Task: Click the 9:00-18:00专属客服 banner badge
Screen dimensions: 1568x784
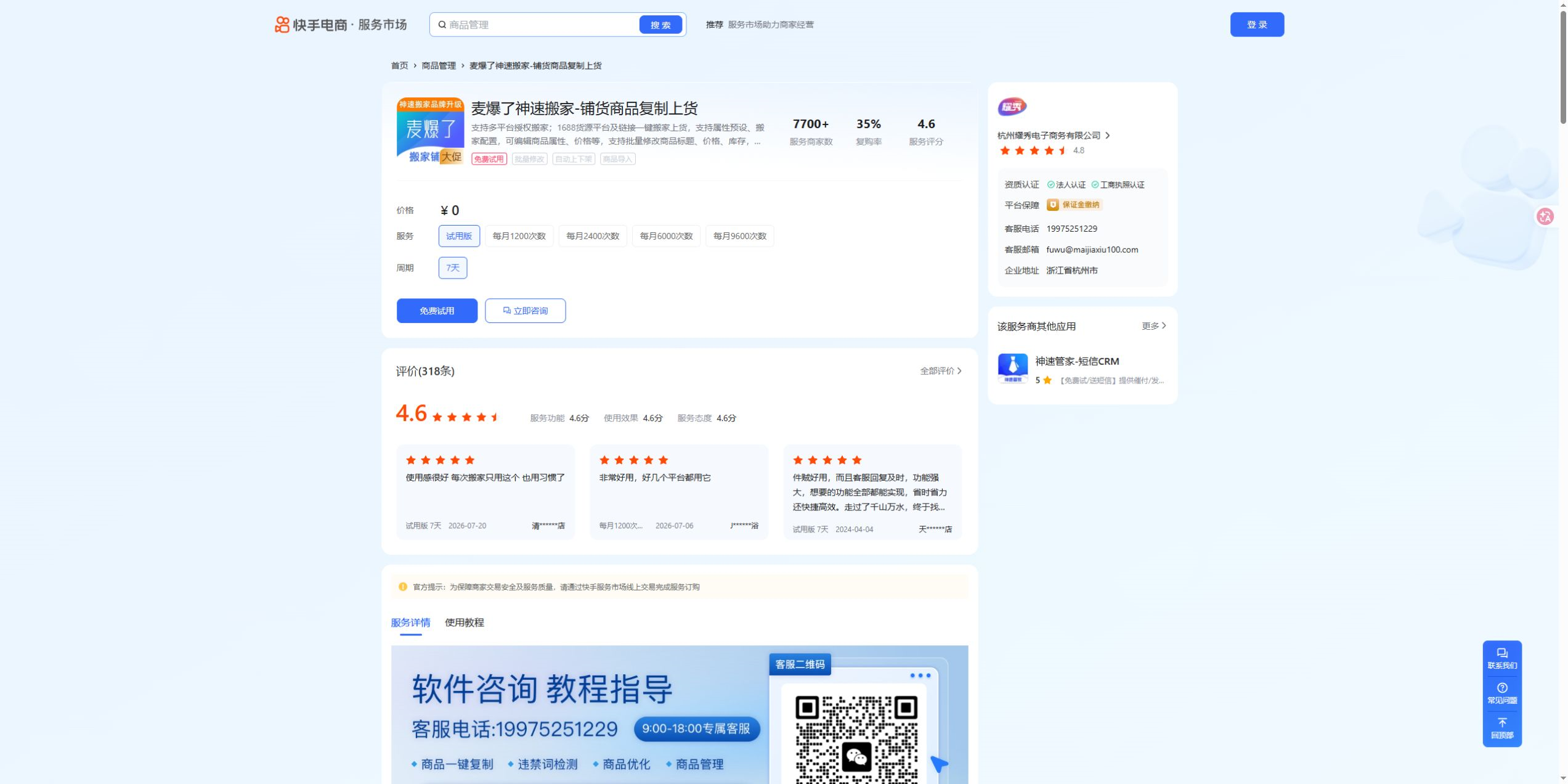Action: point(696,729)
